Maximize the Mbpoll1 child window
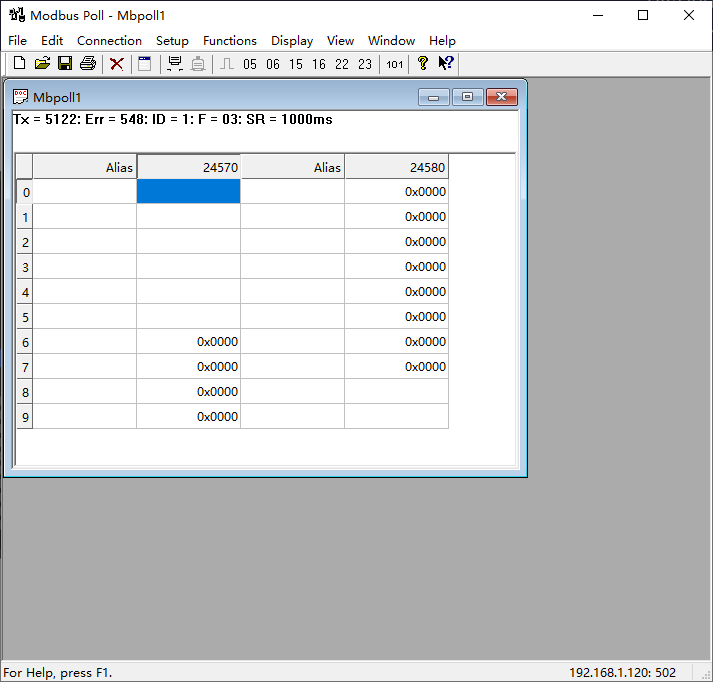Image resolution: width=713 pixels, height=682 pixels. coord(467,97)
